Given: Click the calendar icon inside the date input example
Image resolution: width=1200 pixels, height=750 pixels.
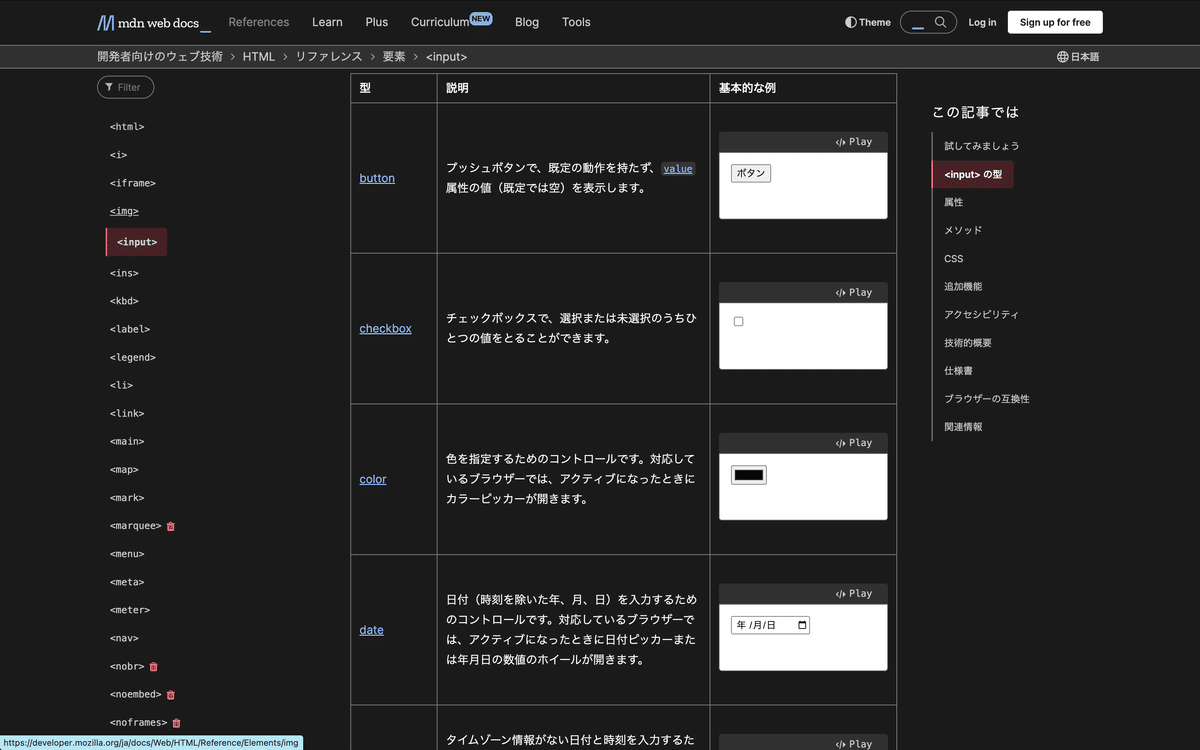Looking at the screenshot, I should pyautogui.click(x=802, y=624).
